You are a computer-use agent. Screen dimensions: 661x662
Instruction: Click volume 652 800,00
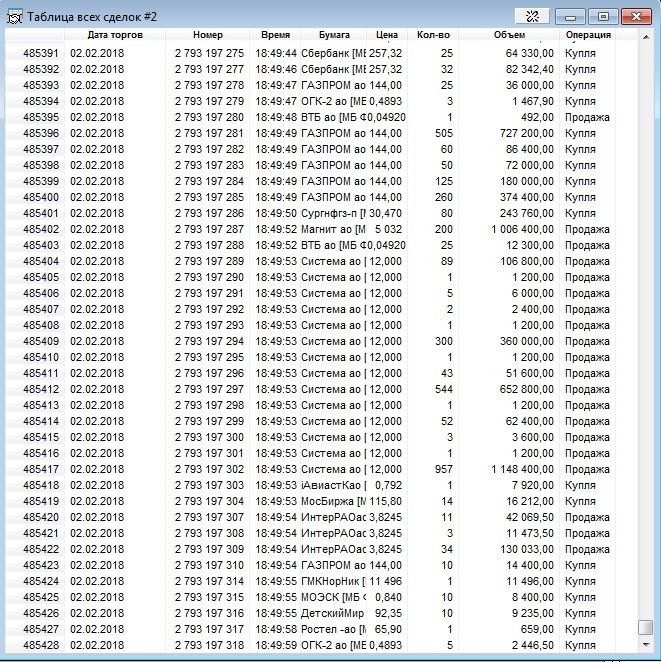coord(526,390)
